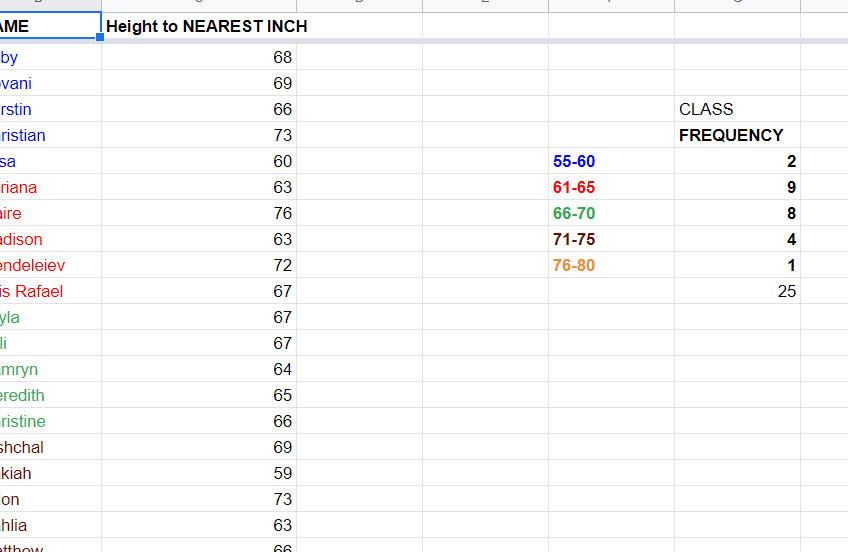
Task: Select the red 61-65 class range cell
Action: click(612, 187)
